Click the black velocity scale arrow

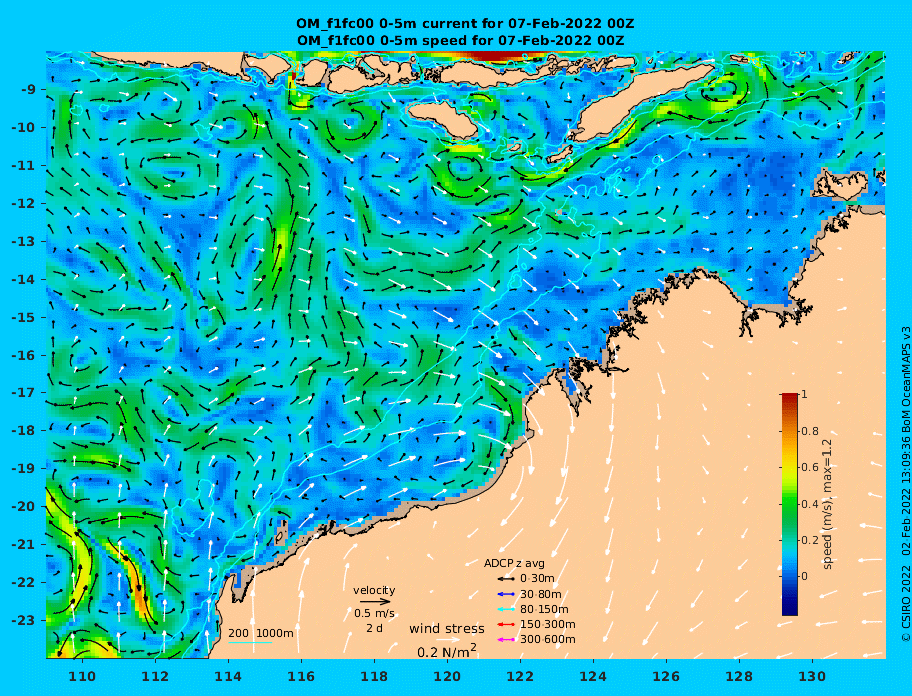click(375, 601)
